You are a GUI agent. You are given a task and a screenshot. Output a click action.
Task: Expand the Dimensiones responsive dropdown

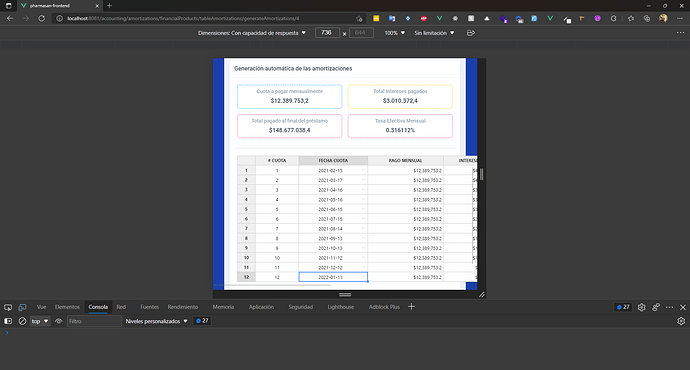pos(252,33)
